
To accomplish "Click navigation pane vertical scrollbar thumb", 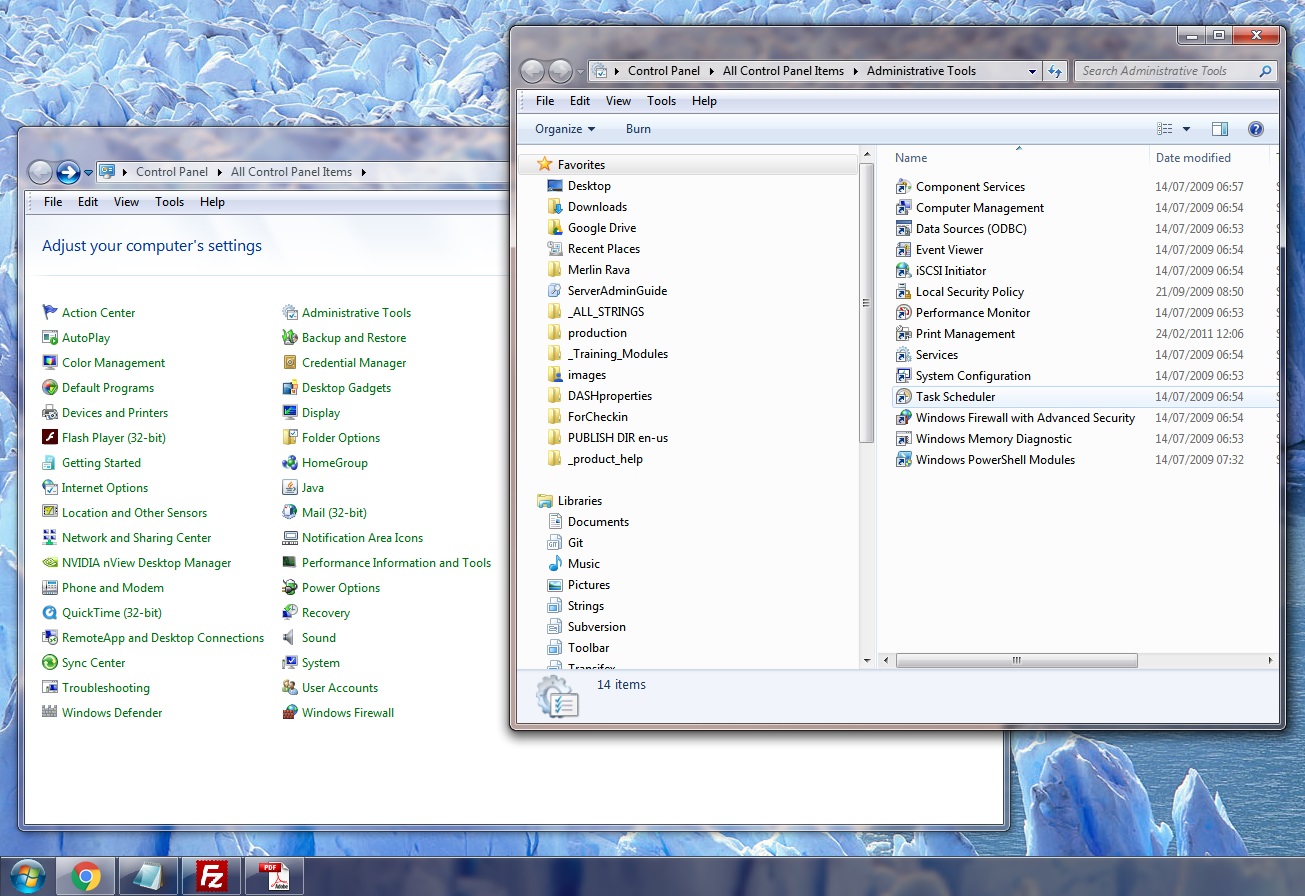I will 866,304.
